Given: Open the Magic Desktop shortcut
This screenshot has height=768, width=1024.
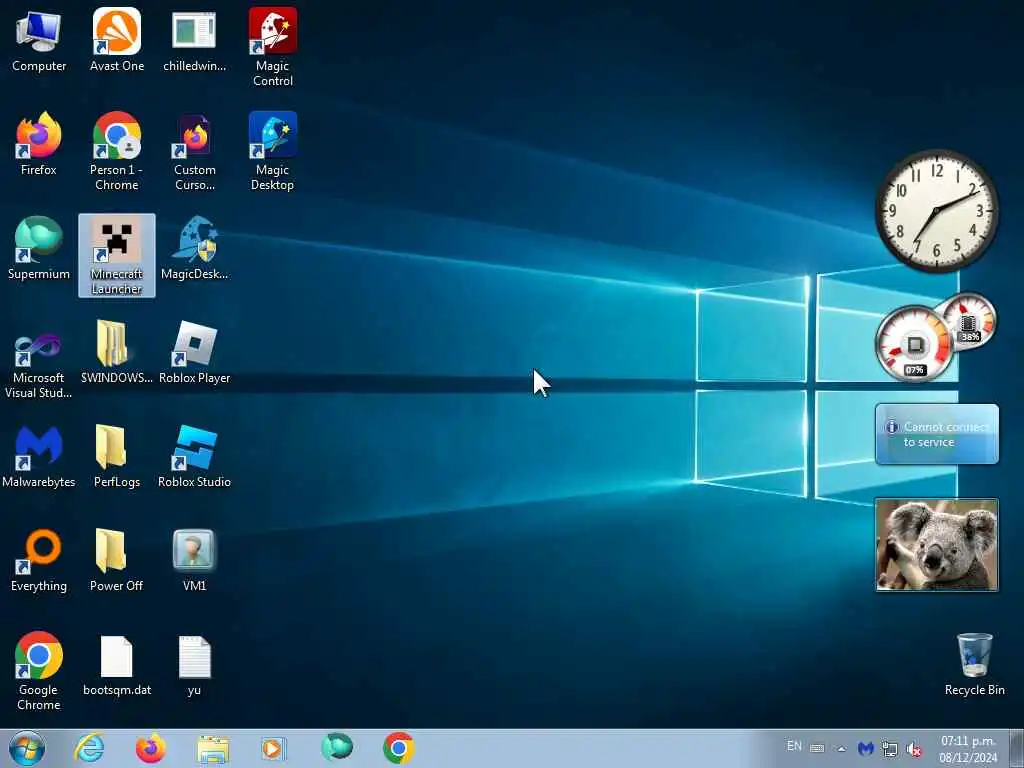Looking at the screenshot, I should 273,152.
